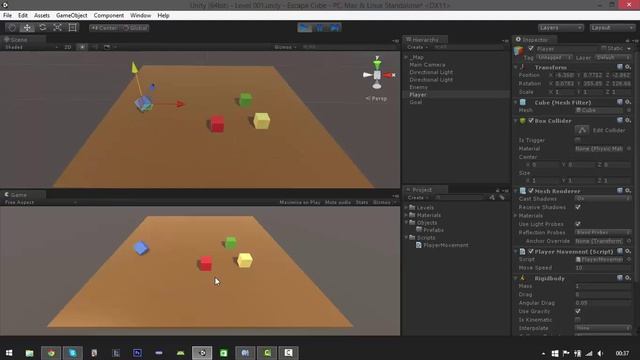The height and width of the screenshot is (360, 640).
Task: Open the Layout dropdown
Action: [x=612, y=28]
